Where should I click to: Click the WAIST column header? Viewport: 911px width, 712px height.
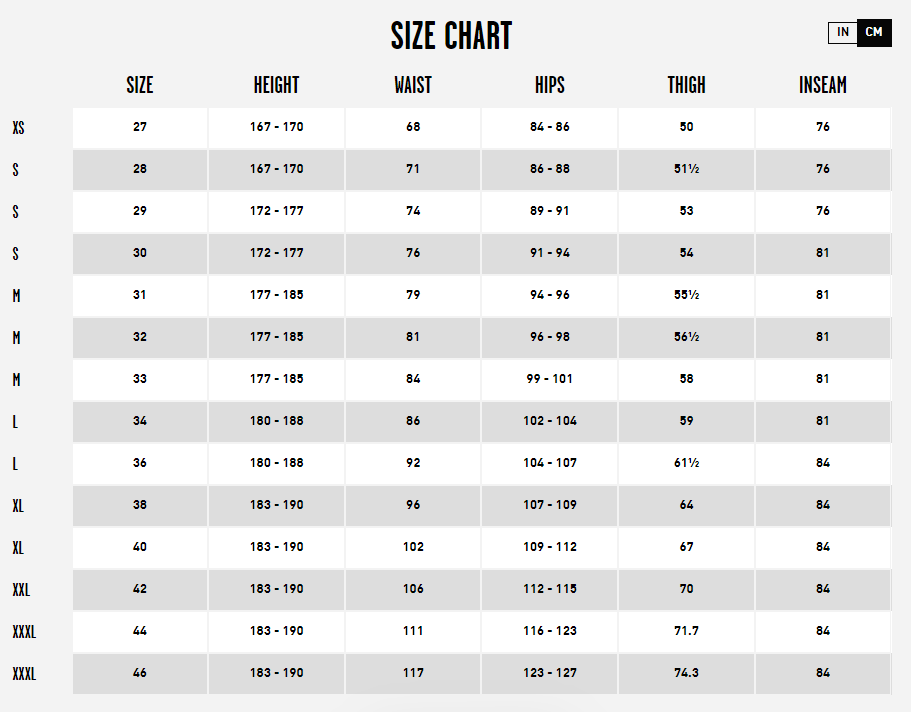click(x=413, y=85)
